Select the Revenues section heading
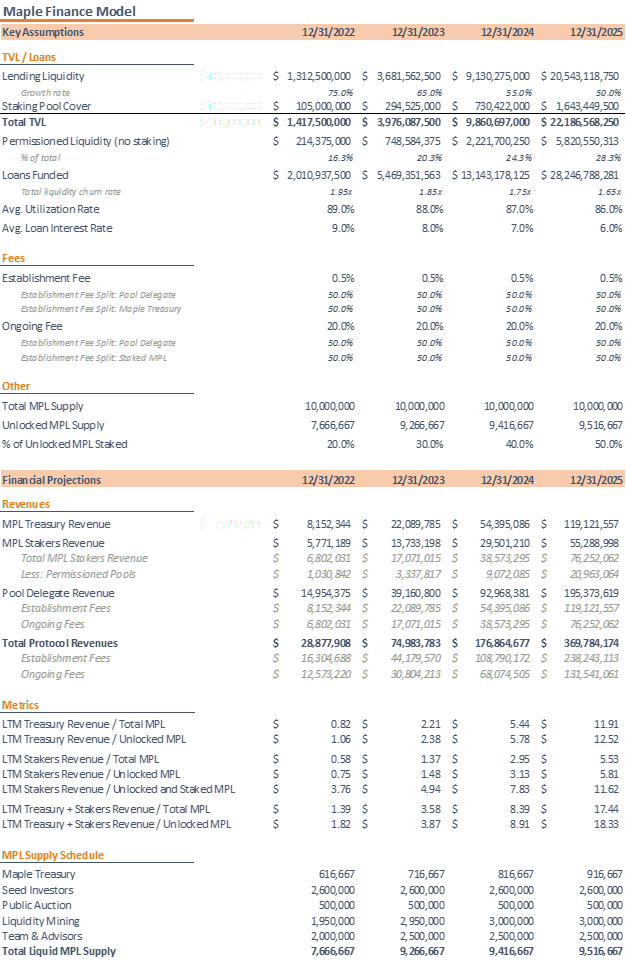Viewport: 626px width, 960px height. (x=26, y=504)
